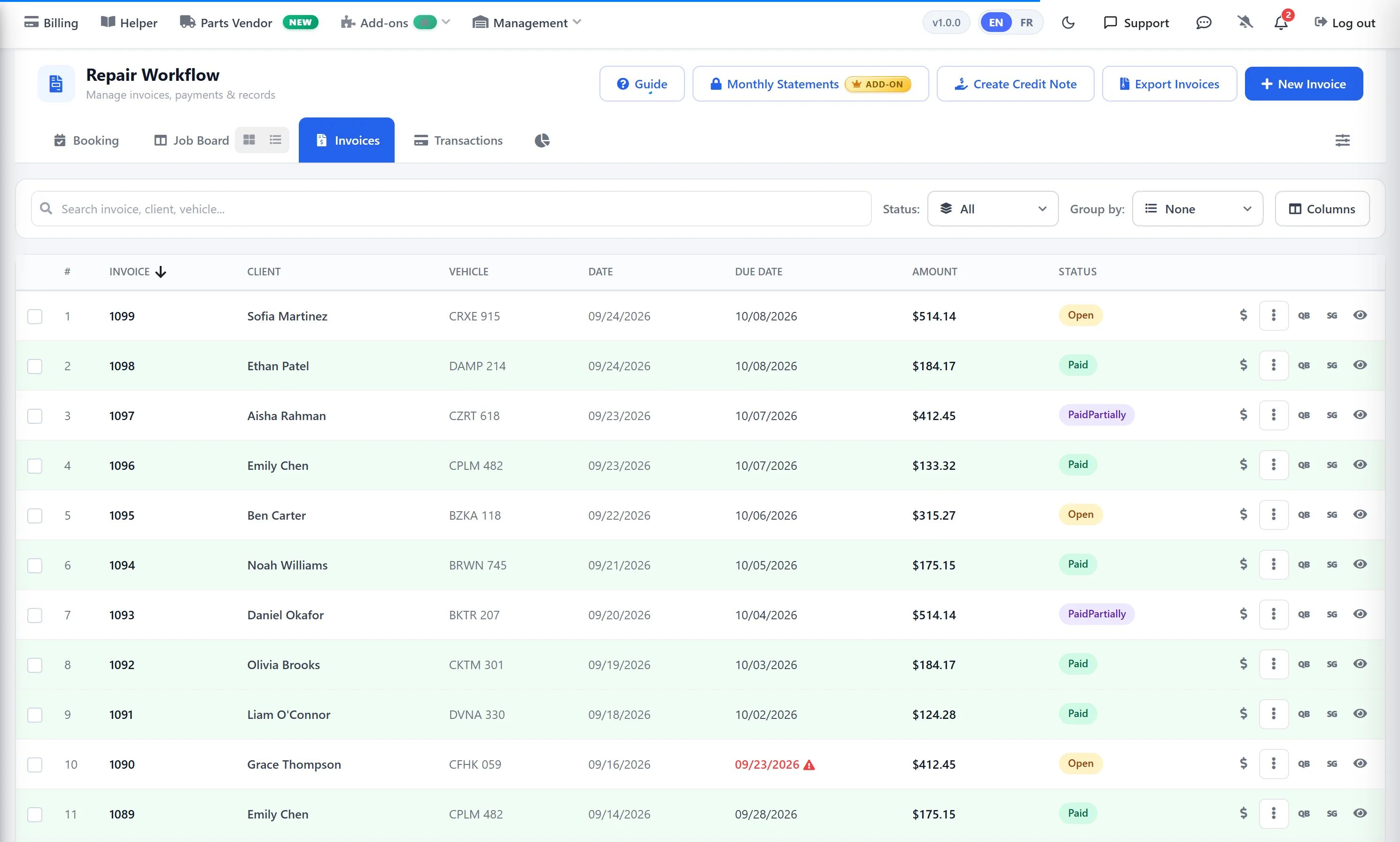Open the filter sliders settings icon

click(x=1342, y=140)
